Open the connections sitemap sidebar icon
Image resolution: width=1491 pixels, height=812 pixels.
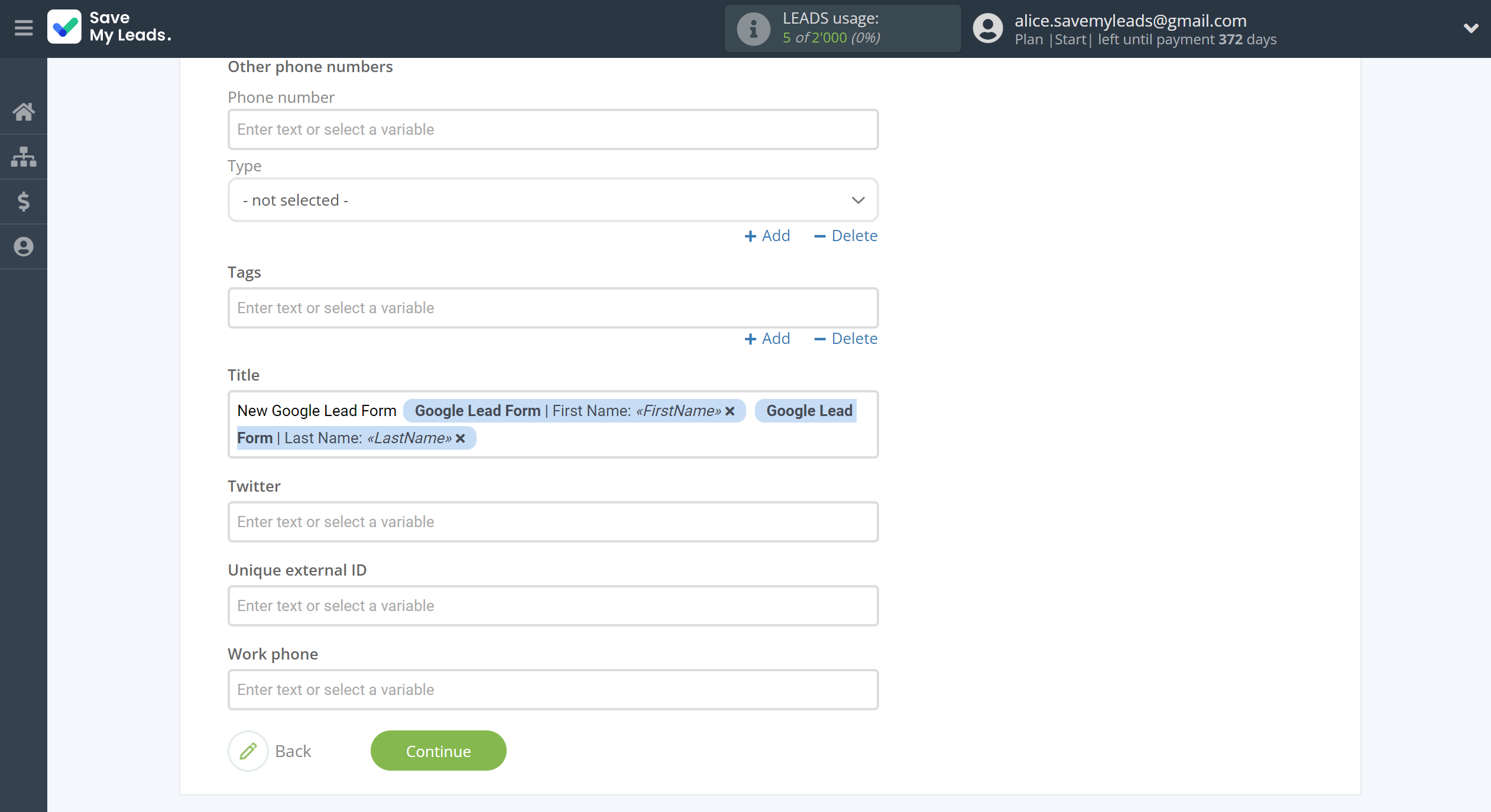click(24, 157)
